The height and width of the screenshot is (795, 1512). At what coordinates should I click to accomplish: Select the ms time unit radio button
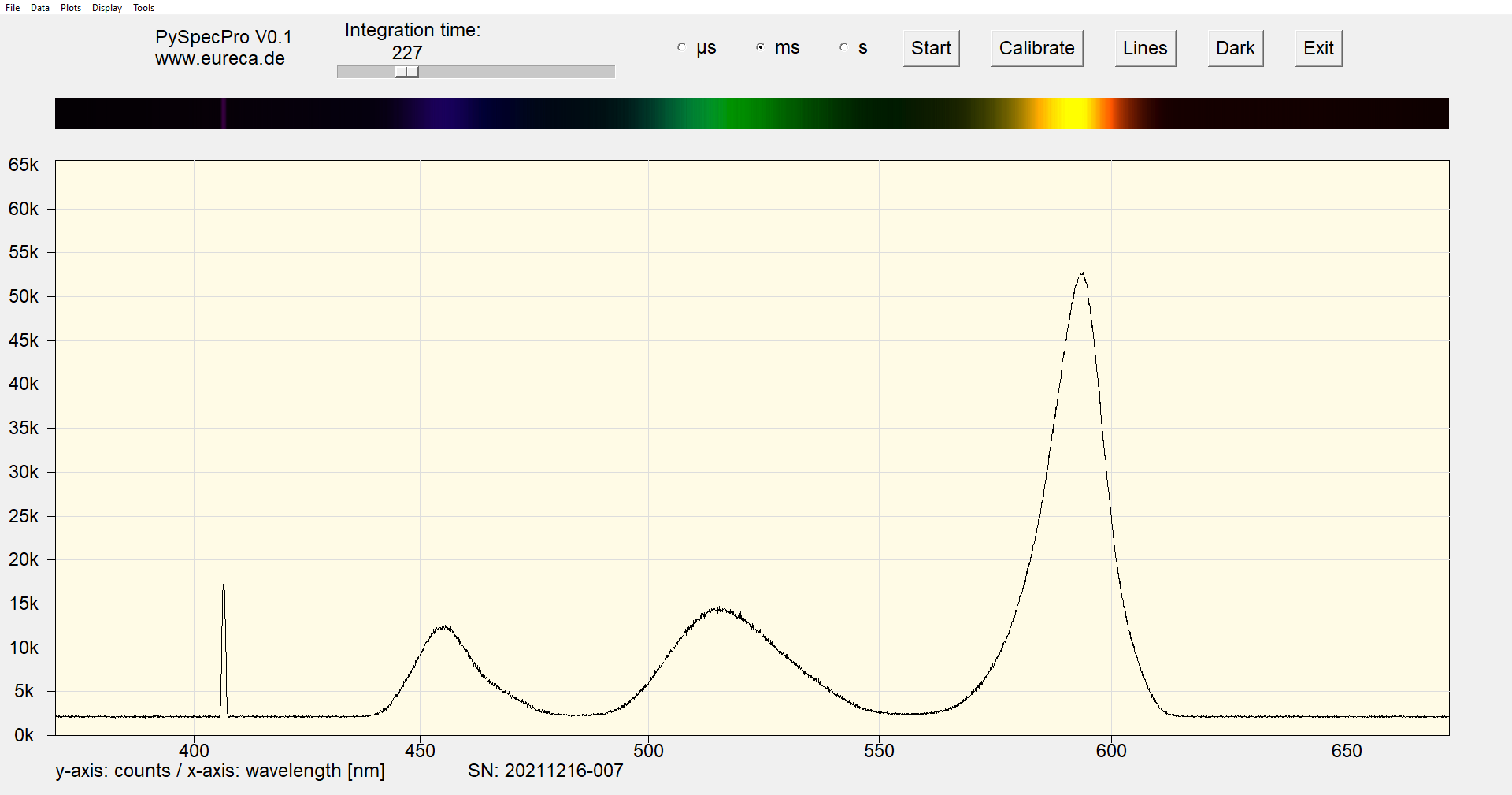point(761,47)
